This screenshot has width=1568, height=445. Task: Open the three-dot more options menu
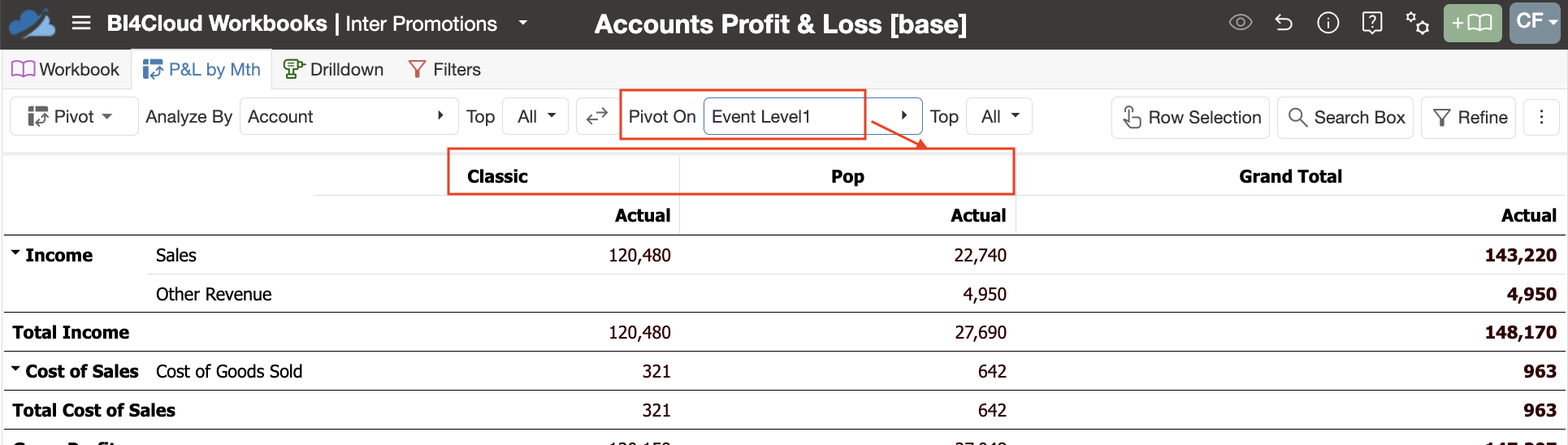pyautogui.click(x=1541, y=118)
